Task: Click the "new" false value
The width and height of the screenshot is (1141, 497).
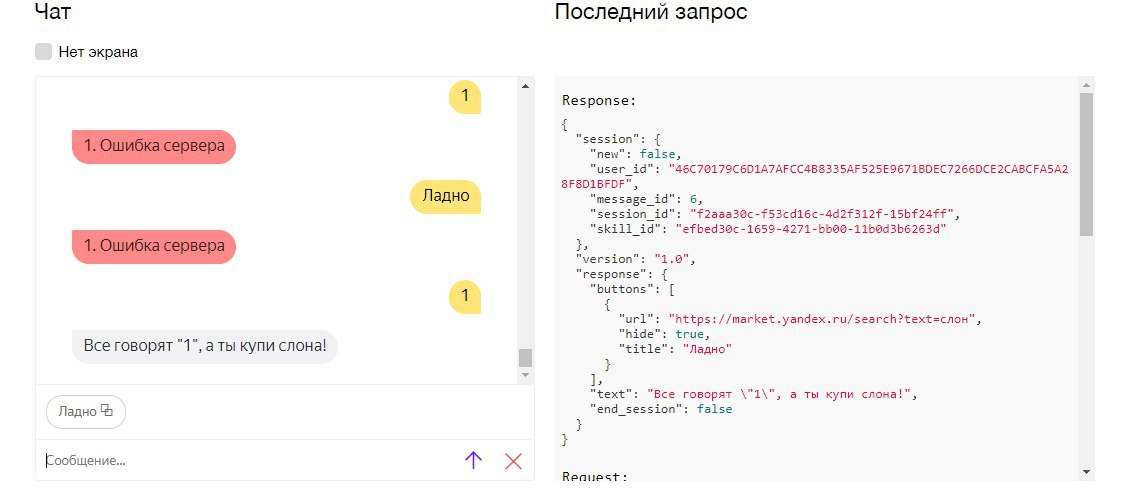Action: tap(658, 154)
